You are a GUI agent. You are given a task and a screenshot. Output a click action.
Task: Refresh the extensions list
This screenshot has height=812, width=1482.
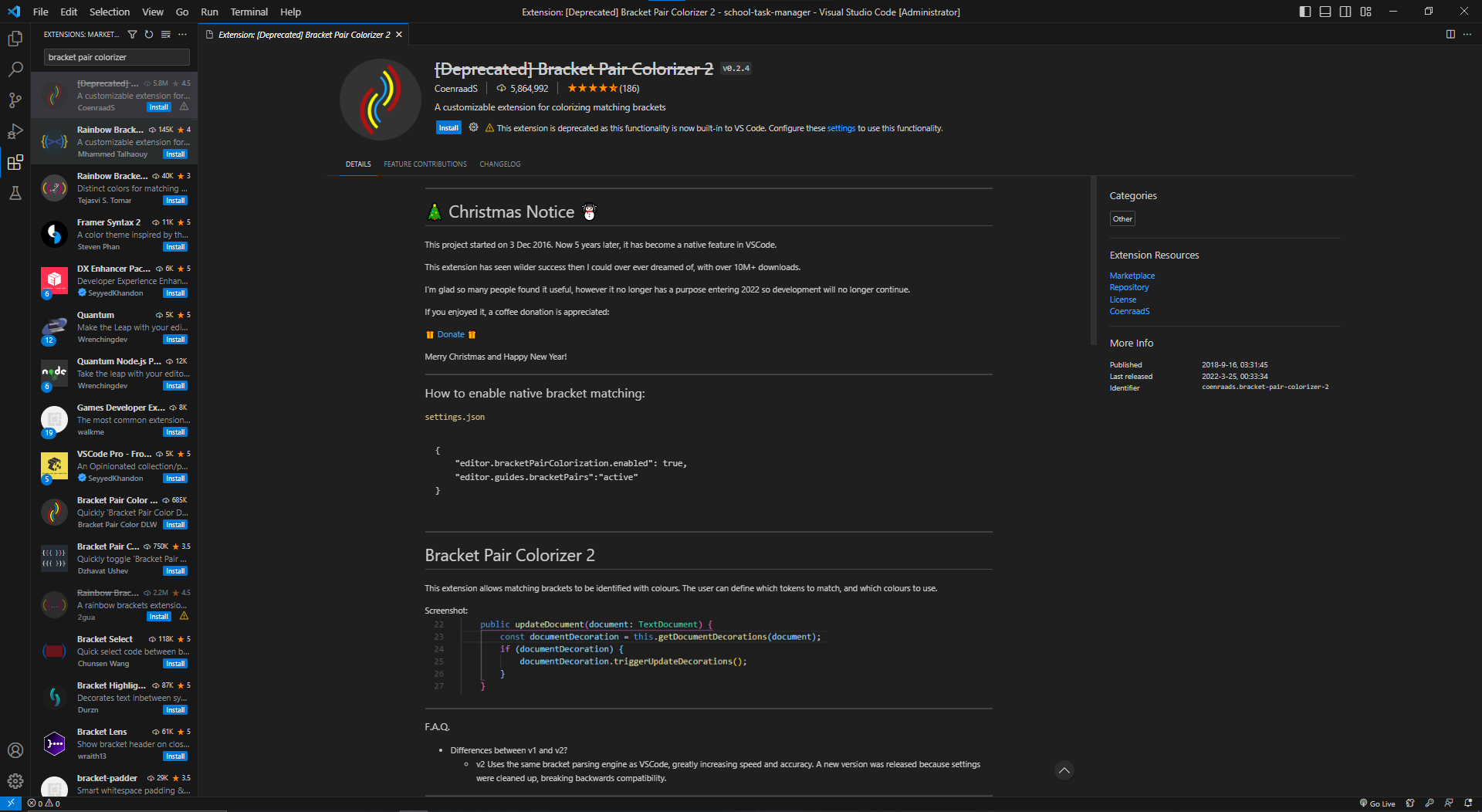pyautogui.click(x=149, y=35)
